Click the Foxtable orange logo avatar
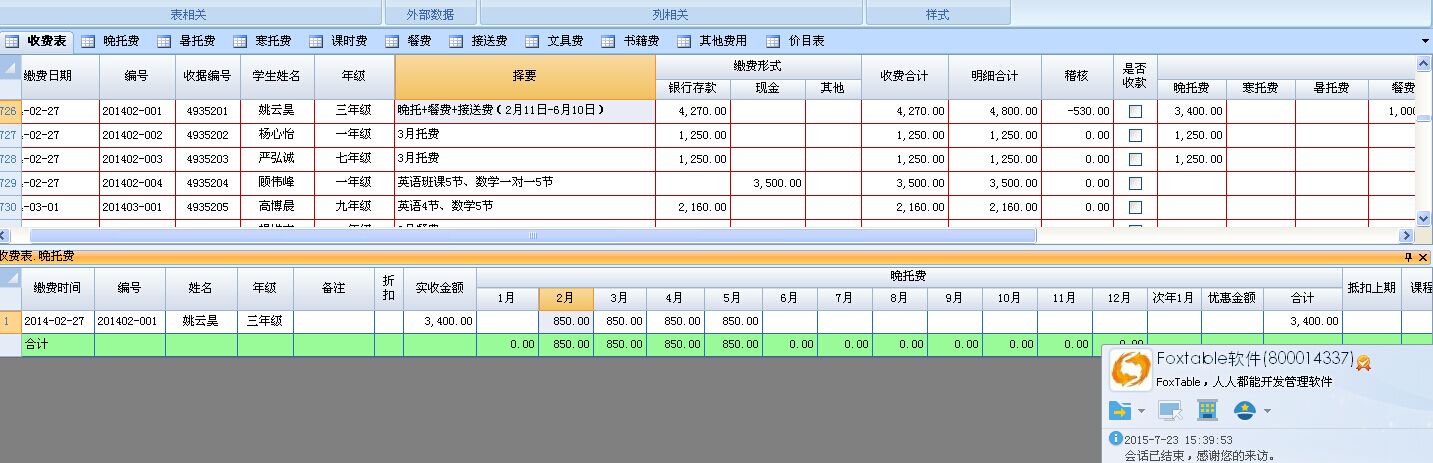The height and width of the screenshot is (463, 1433). click(x=1130, y=370)
